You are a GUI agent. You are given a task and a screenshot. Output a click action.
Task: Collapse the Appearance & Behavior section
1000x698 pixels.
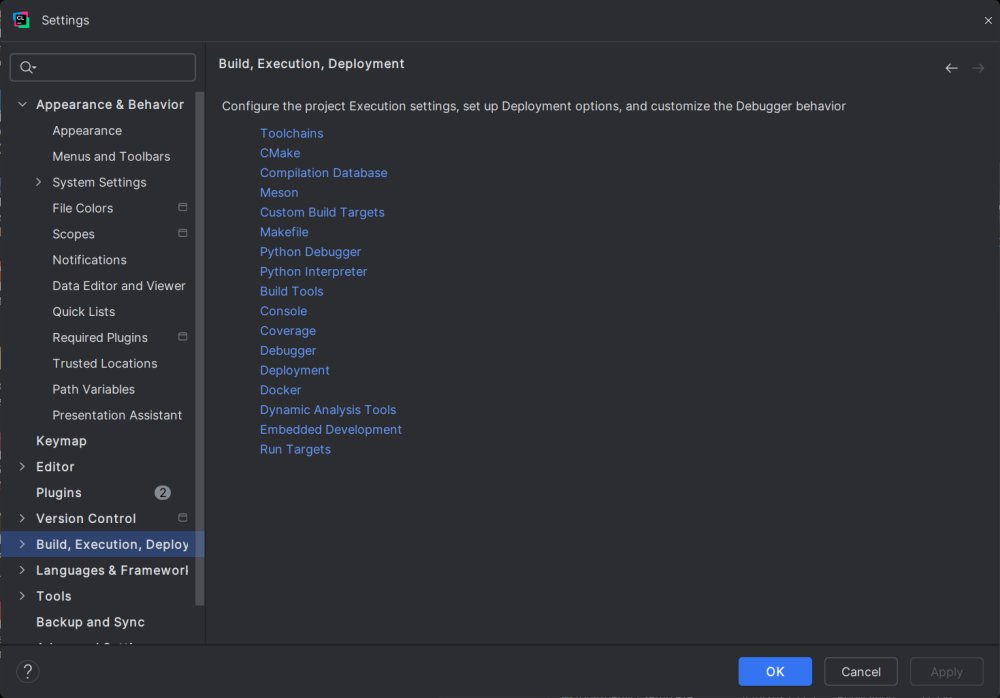tap(22, 104)
